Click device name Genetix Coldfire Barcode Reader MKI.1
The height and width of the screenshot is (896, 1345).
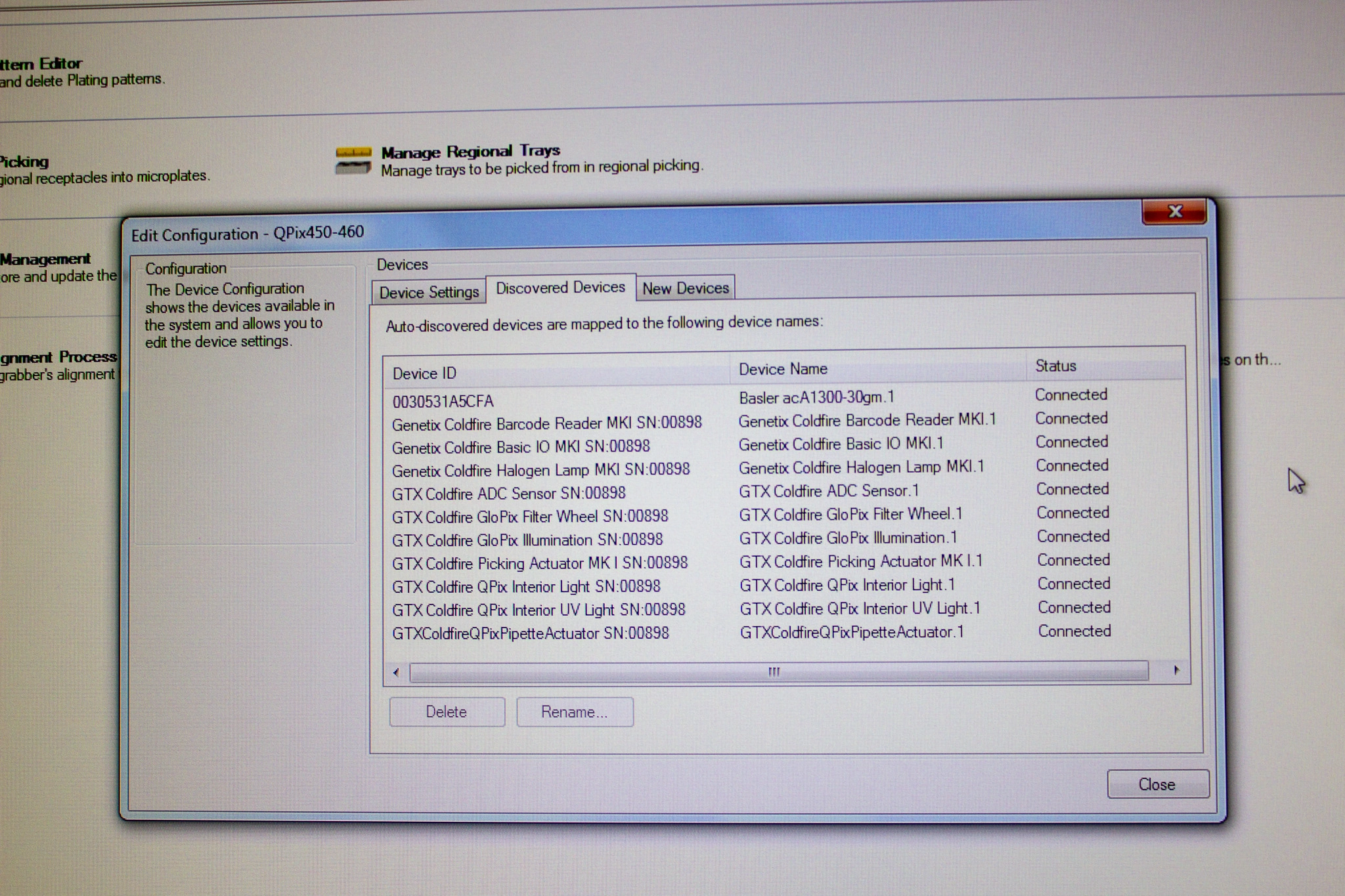[x=867, y=420]
